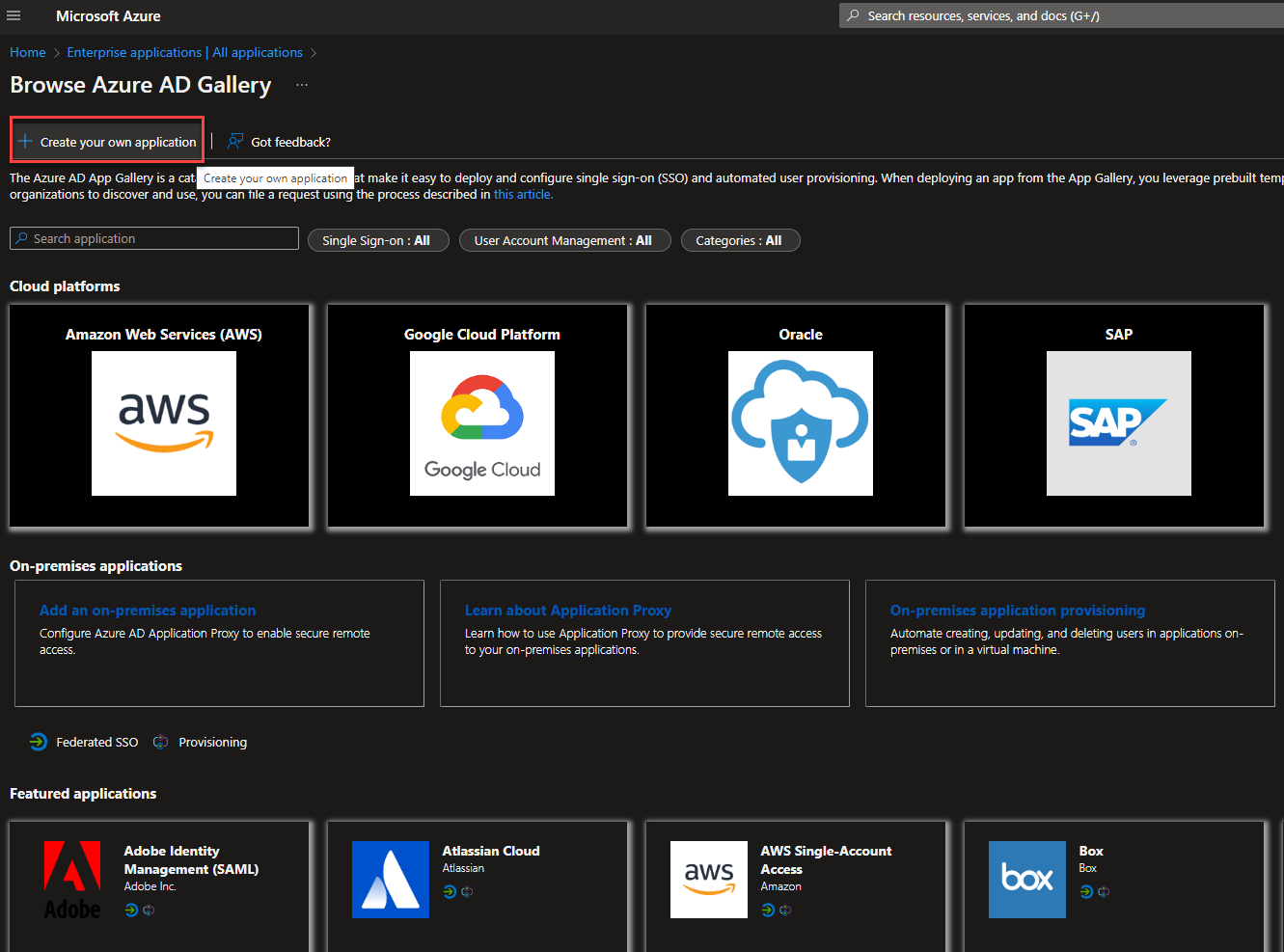Screen dimensions: 1284x952
Task: Focus the Search resources, services, and docs bar
Action: click(1061, 15)
